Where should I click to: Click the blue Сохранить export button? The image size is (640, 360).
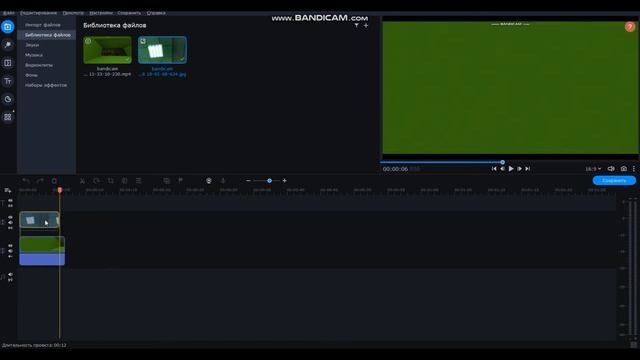point(614,180)
